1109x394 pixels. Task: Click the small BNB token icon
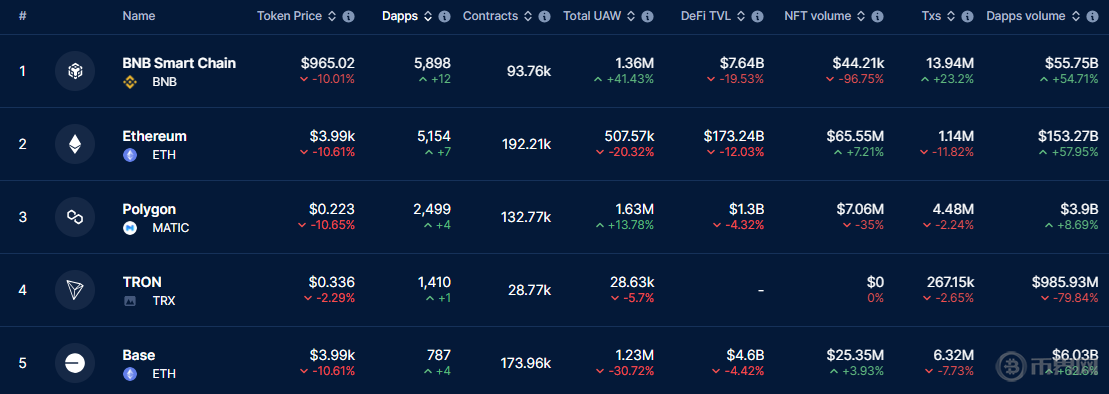130,82
